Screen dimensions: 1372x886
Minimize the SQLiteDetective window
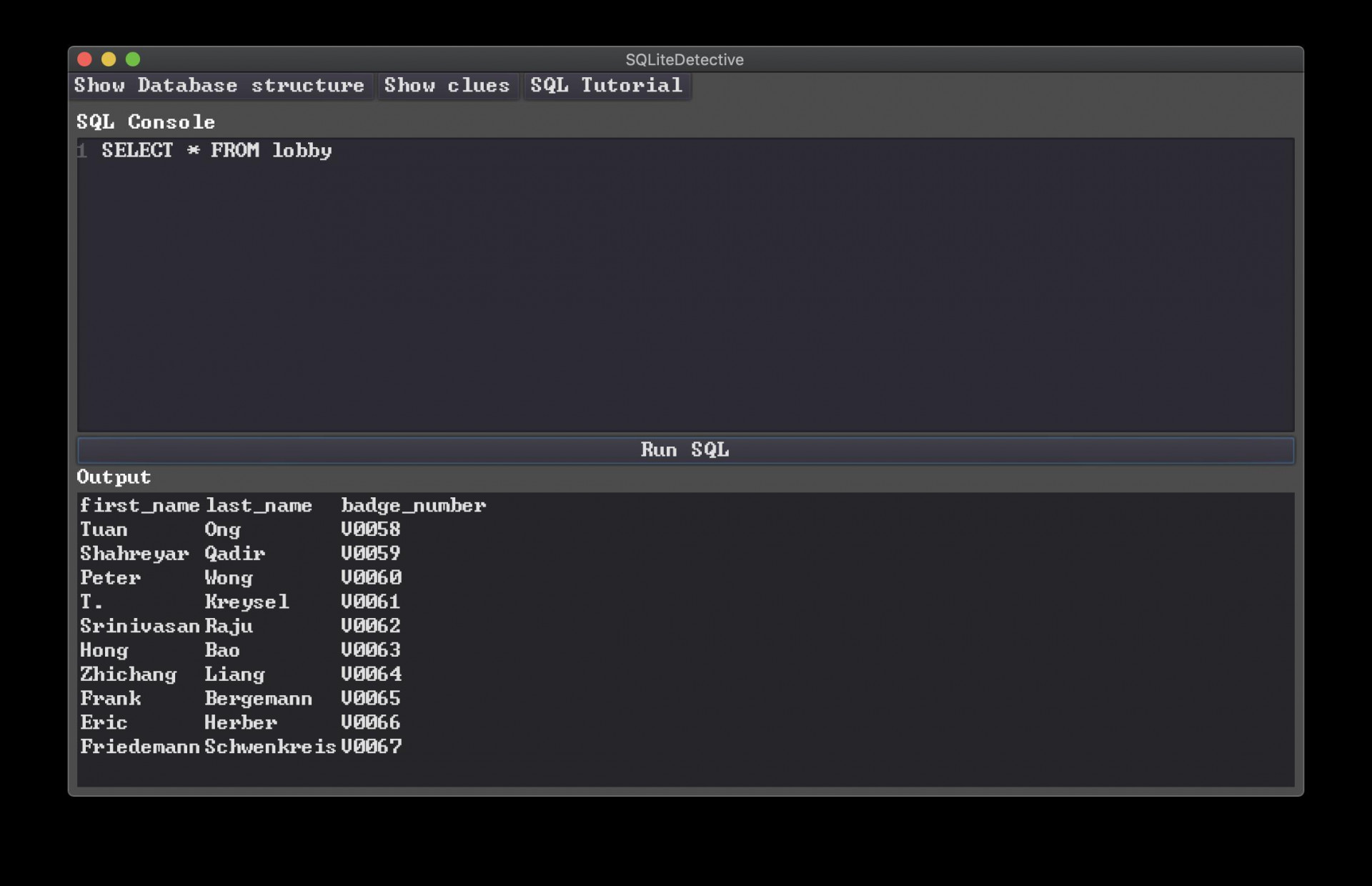tap(109, 59)
